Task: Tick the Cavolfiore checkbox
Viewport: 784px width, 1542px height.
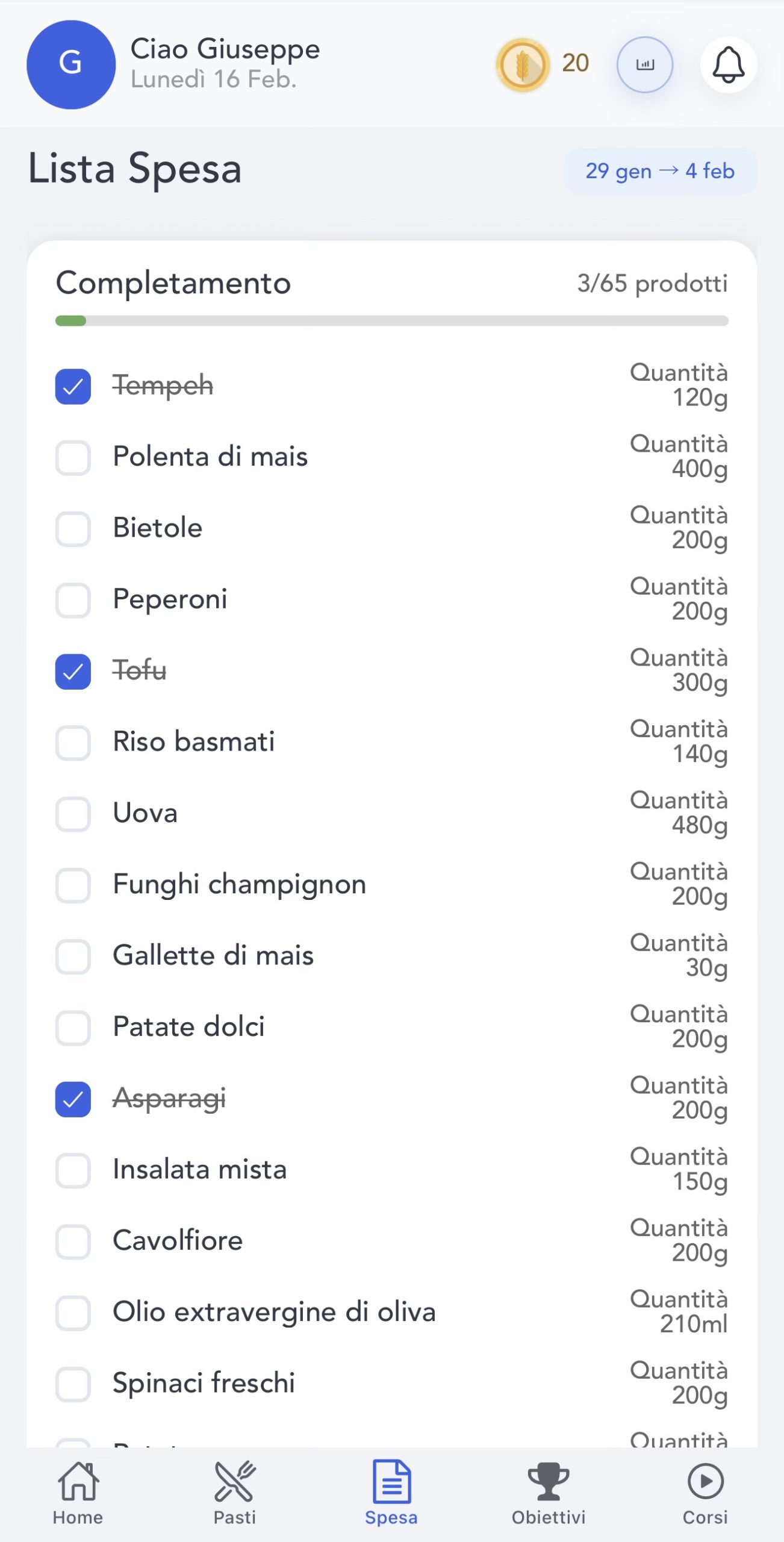Action: click(73, 1241)
